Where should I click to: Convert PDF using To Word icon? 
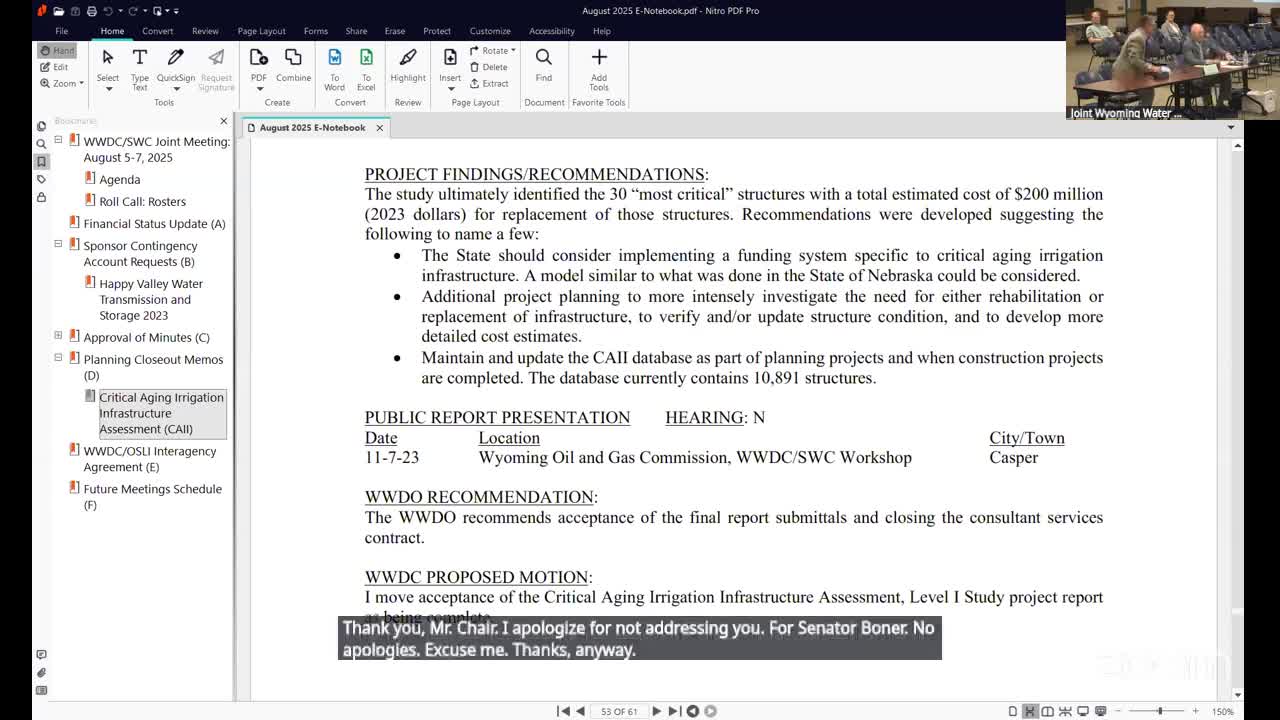pyautogui.click(x=334, y=66)
